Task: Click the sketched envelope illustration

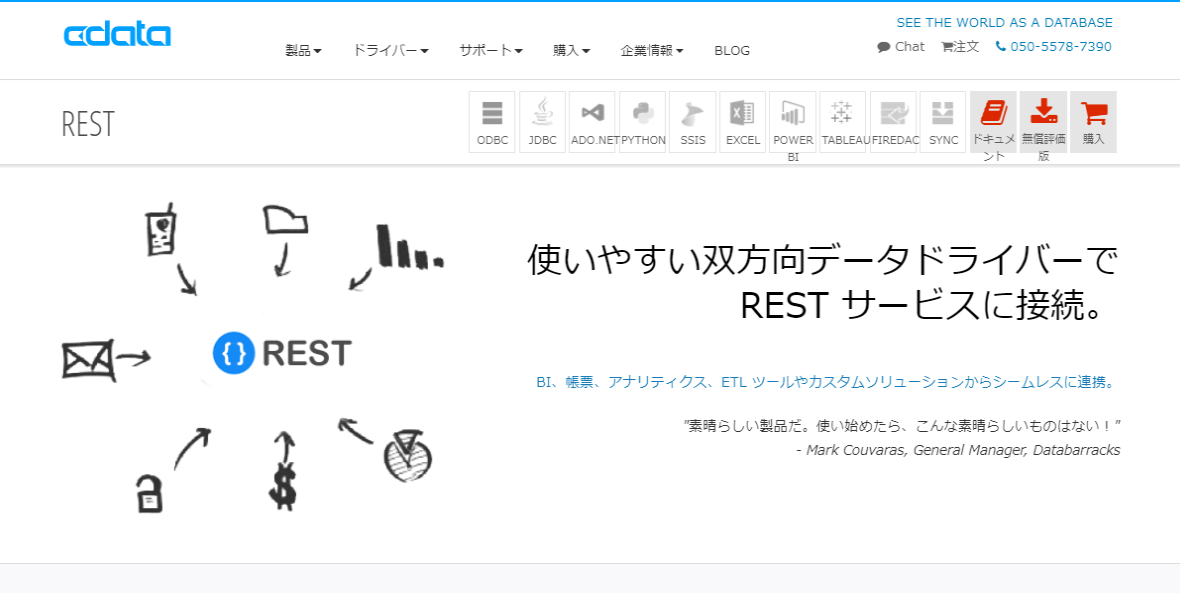Action: (x=88, y=360)
